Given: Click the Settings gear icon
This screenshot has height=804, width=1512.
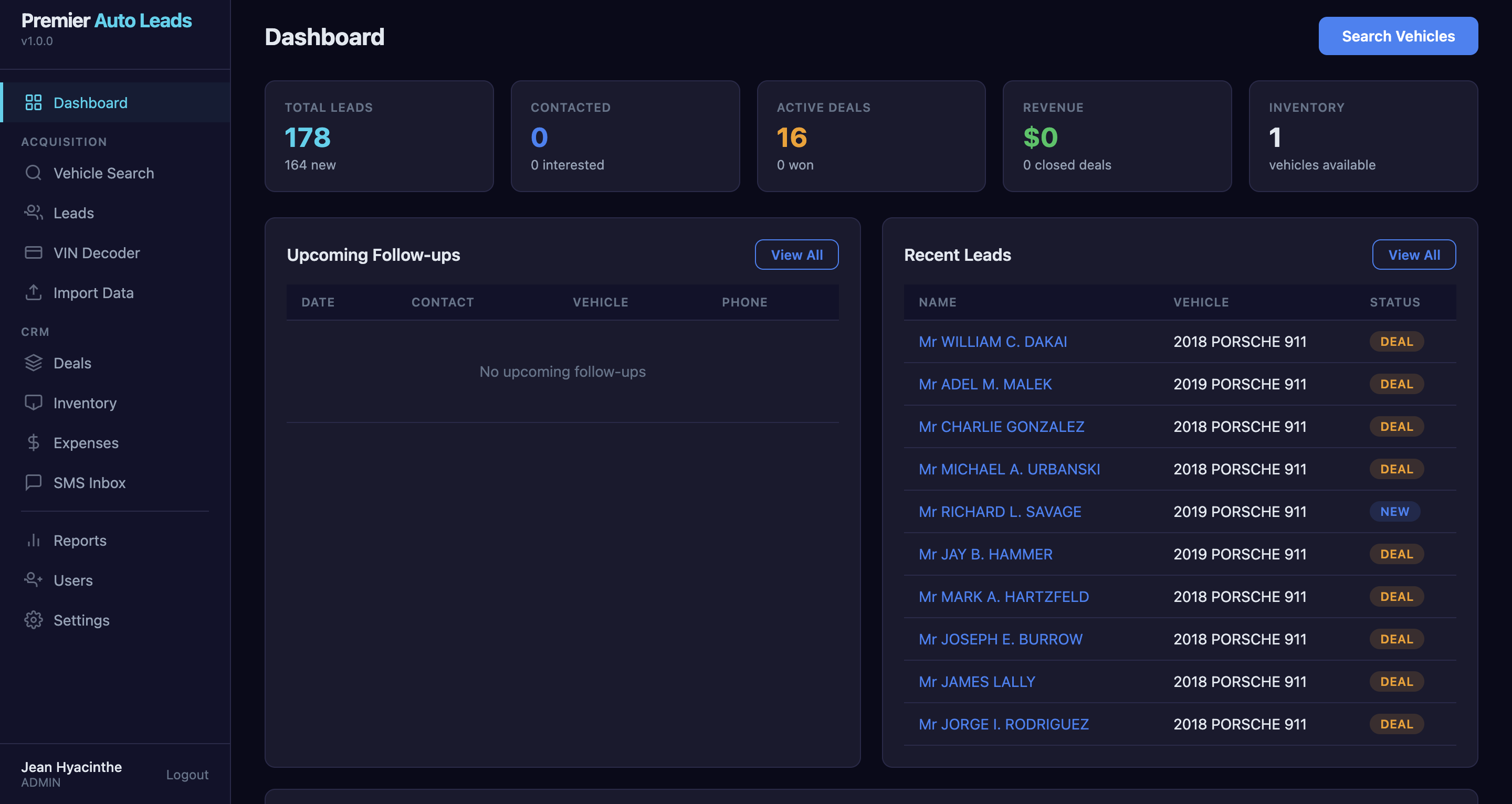Looking at the screenshot, I should click(x=34, y=620).
